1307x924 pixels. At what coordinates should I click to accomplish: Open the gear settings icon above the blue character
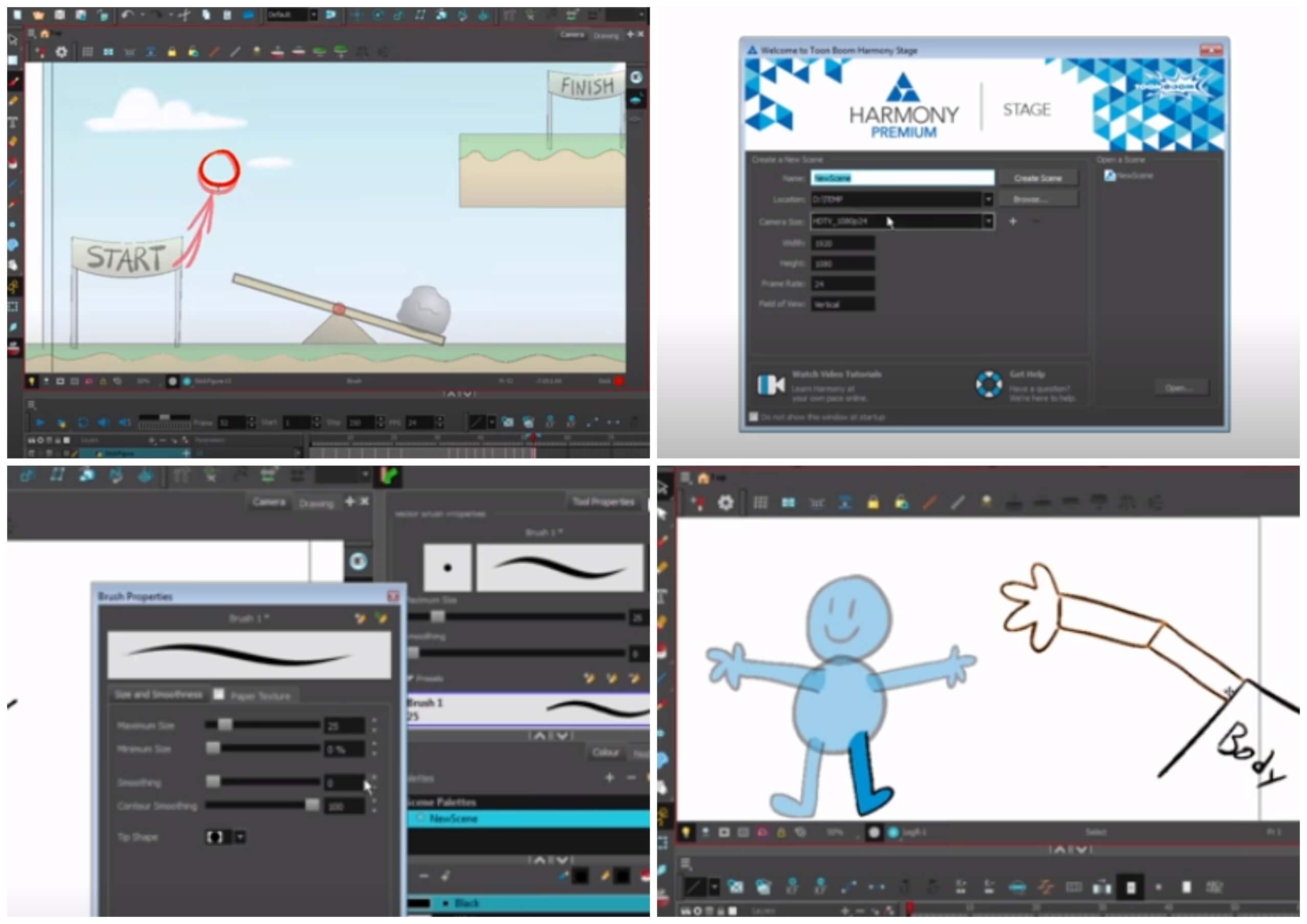coord(725,503)
